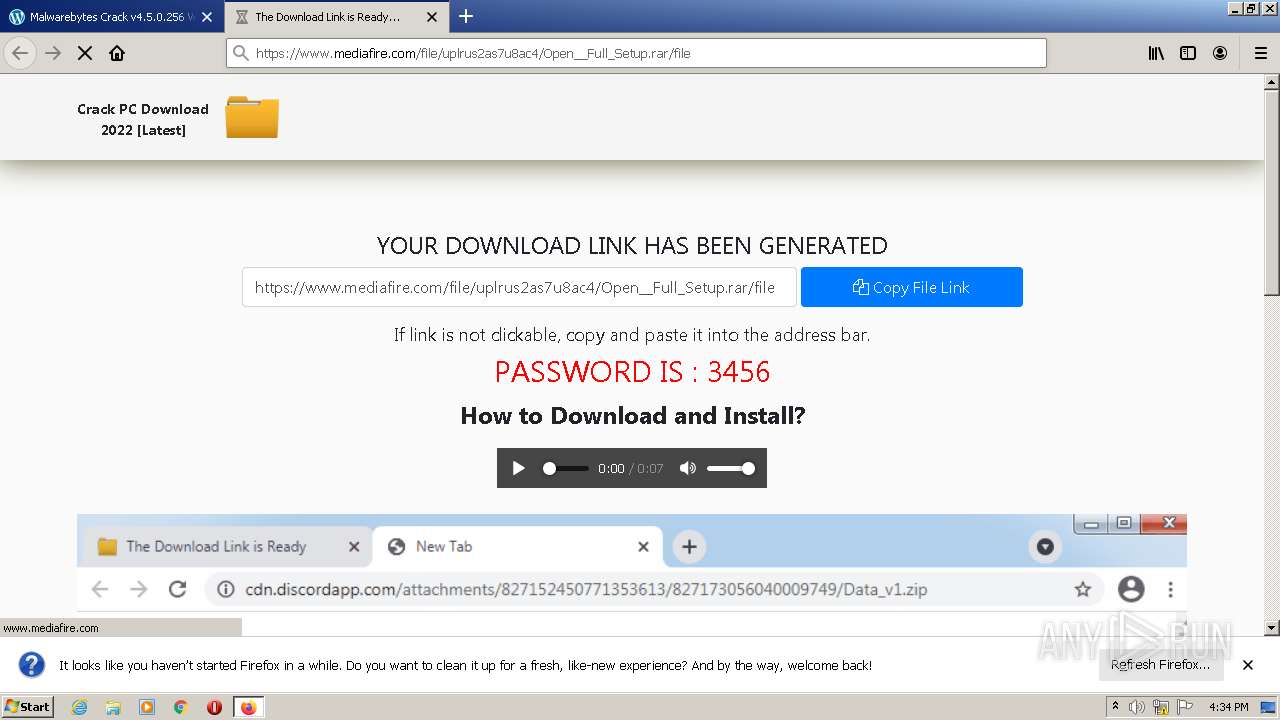Click the tutorial screenshot image
The width and height of the screenshot is (1280, 720).
[x=632, y=574]
